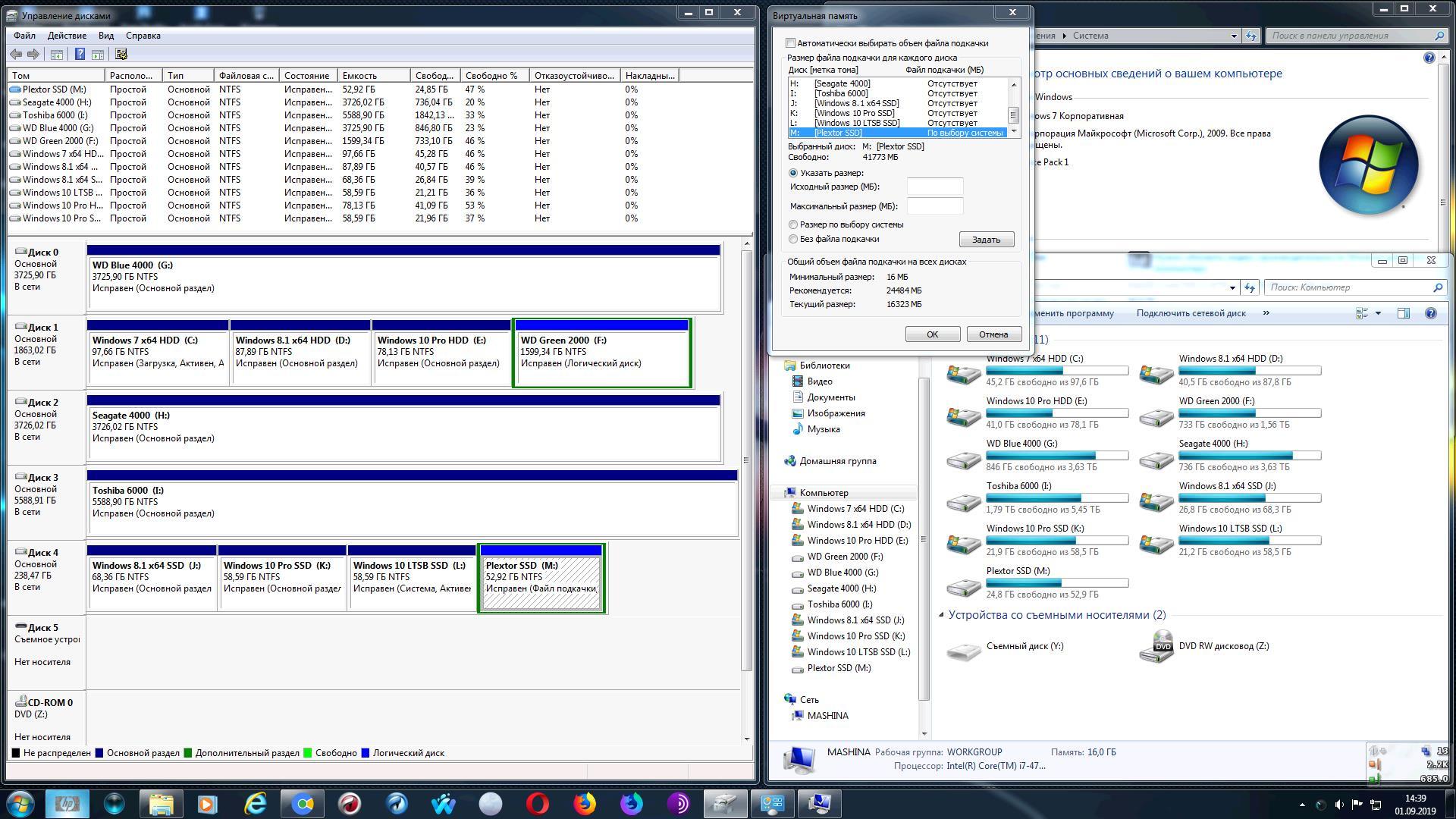
Task: Open the System window address dropdown arrow
Action: point(1234,36)
